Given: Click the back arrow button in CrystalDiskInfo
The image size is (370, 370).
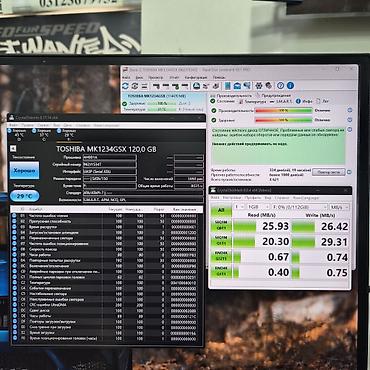Looking at the screenshot, I should (x=13, y=149).
